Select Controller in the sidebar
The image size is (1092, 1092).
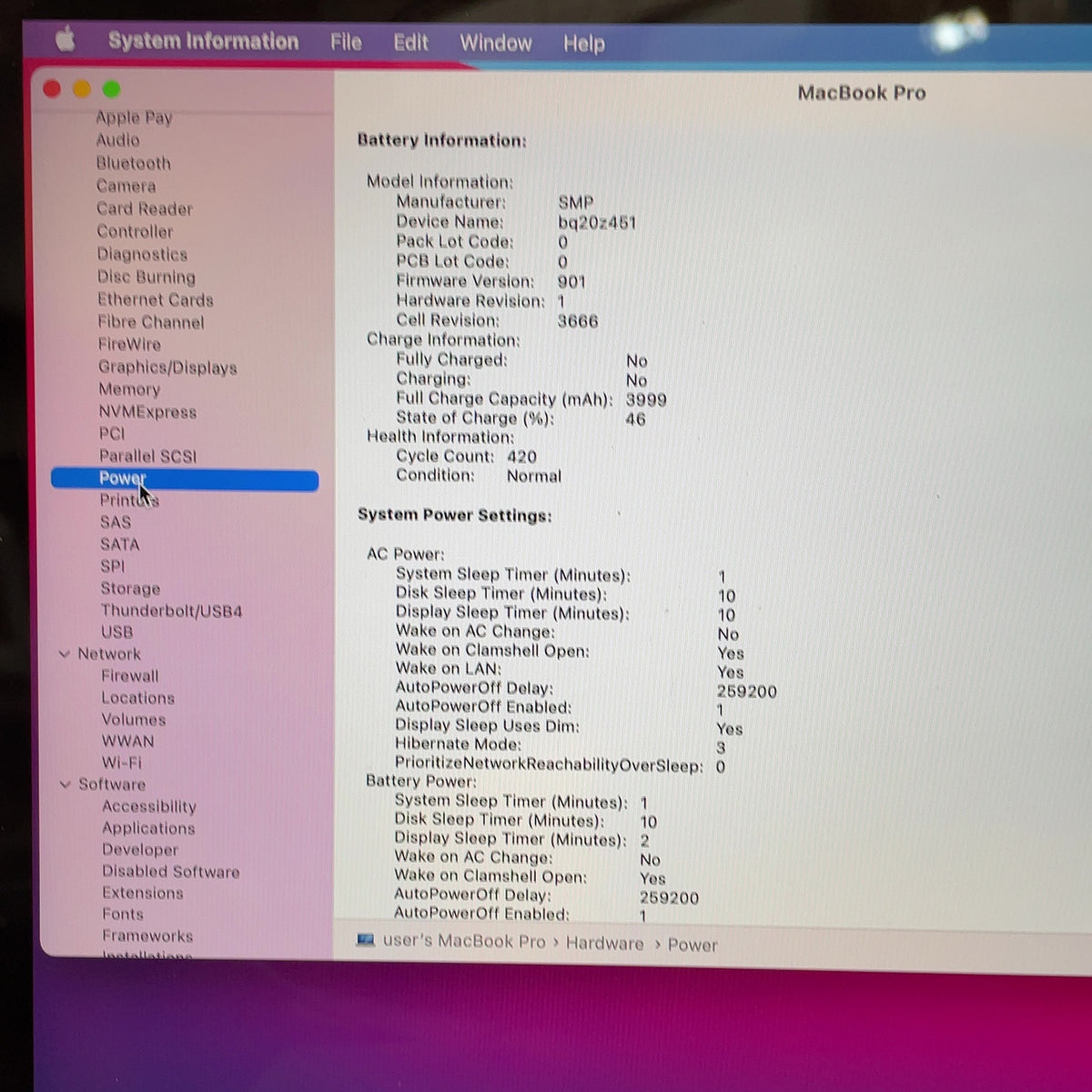pyautogui.click(x=135, y=231)
